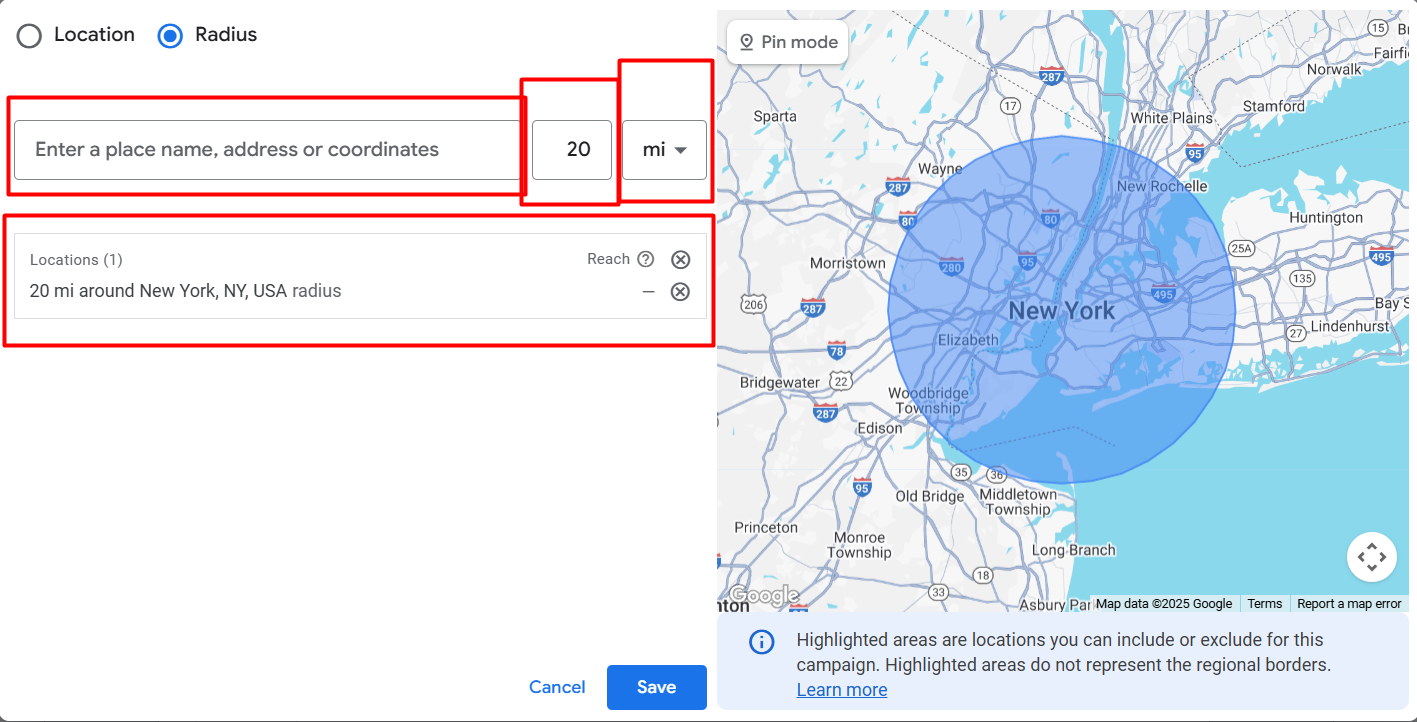Open the Learn more link
1417x722 pixels.
point(841,690)
